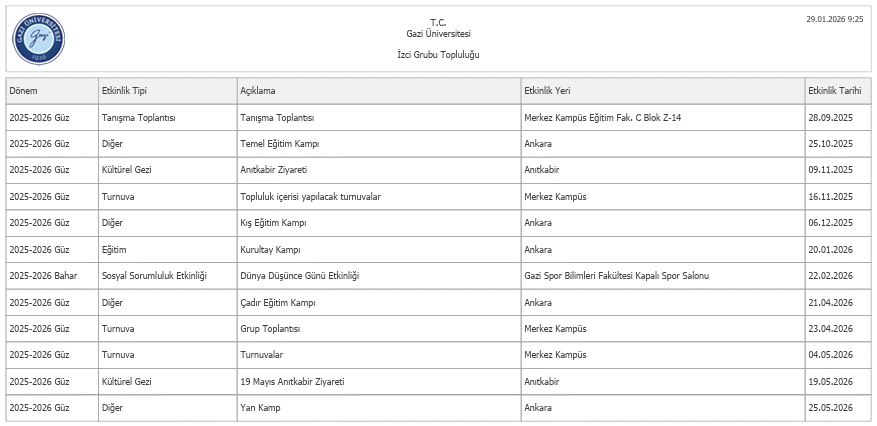Click the Sosyal Sorumluluk Etkinliği cell
The height and width of the screenshot is (426, 877).
(154, 275)
